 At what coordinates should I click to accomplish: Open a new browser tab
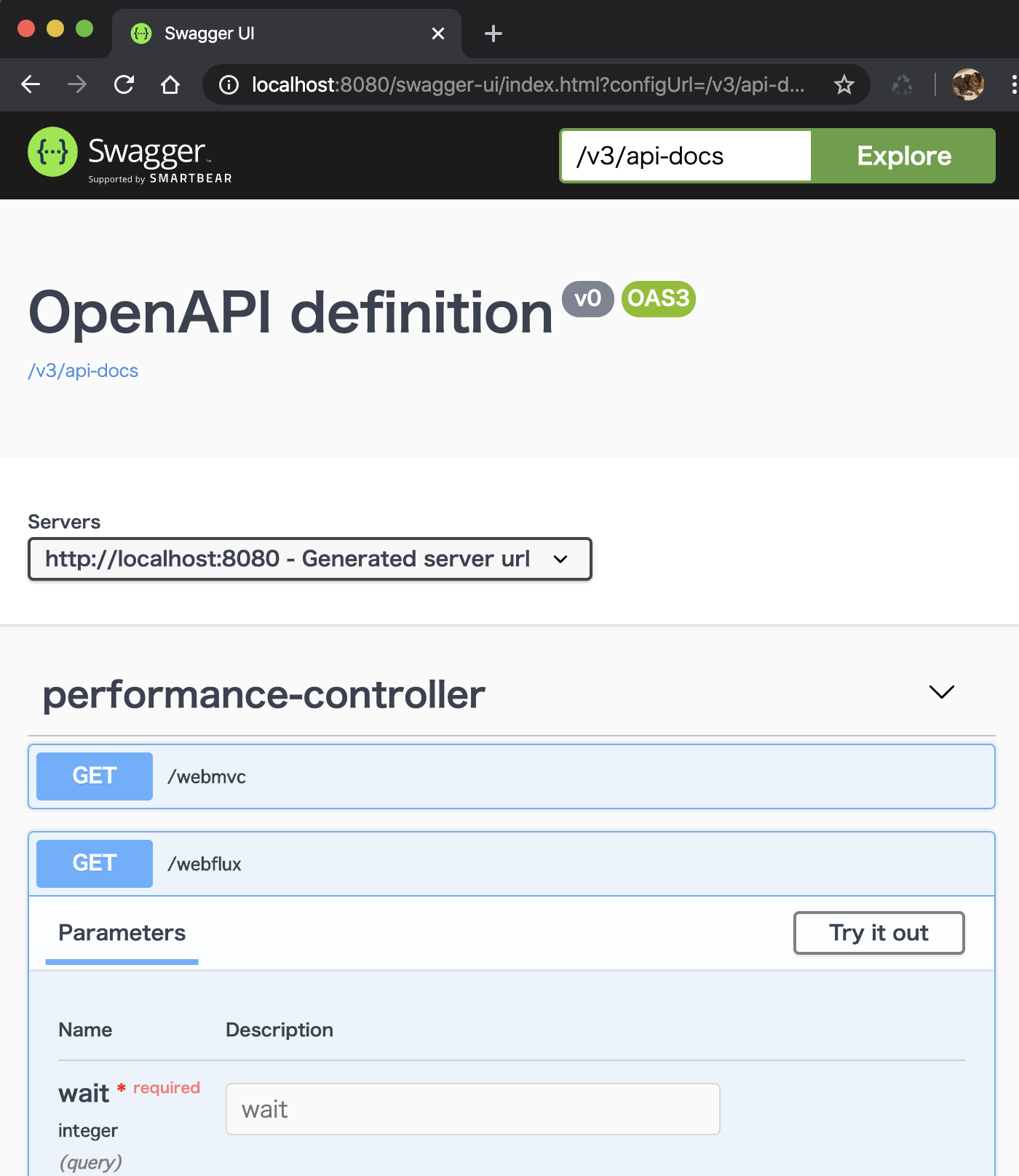493,33
